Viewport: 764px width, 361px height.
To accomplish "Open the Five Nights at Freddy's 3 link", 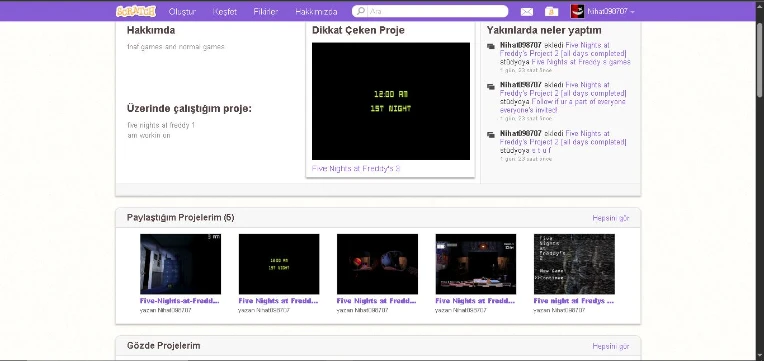I will (356, 169).
